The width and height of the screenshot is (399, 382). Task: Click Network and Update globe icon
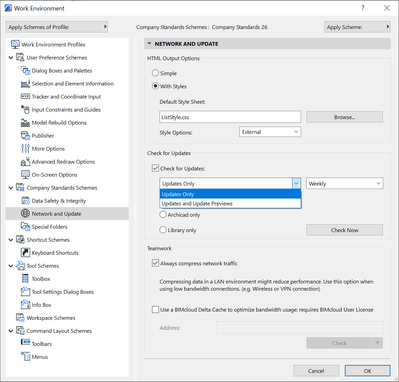[25, 213]
